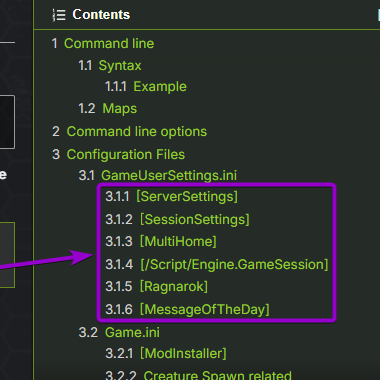The width and height of the screenshot is (380, 380).
Task: Select the [MultiHome] entry
Action: point(178,241)
